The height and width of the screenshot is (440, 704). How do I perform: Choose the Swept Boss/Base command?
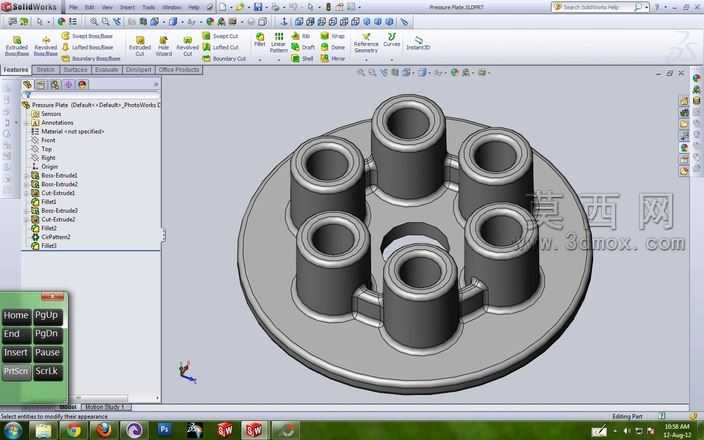coord(87,36)
